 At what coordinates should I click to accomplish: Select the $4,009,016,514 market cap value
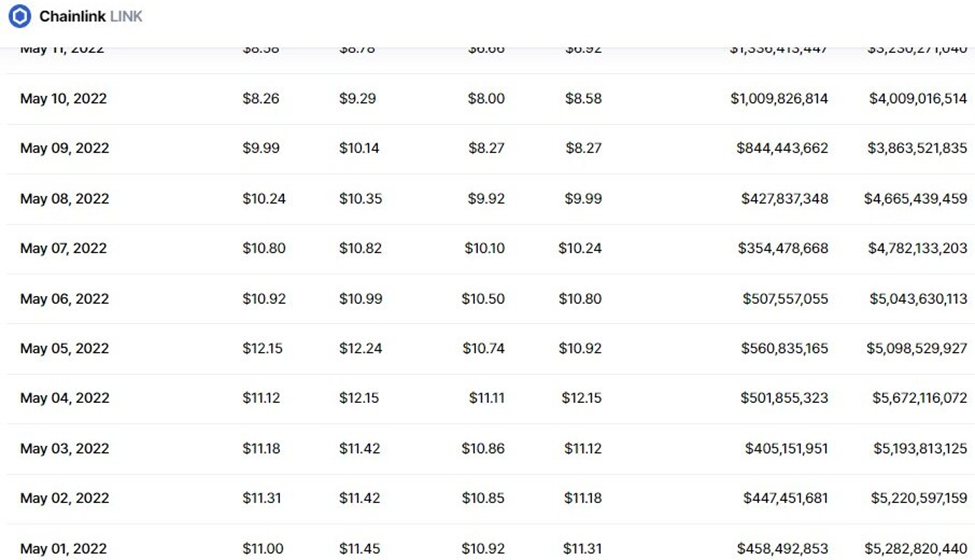pos(917,99)
